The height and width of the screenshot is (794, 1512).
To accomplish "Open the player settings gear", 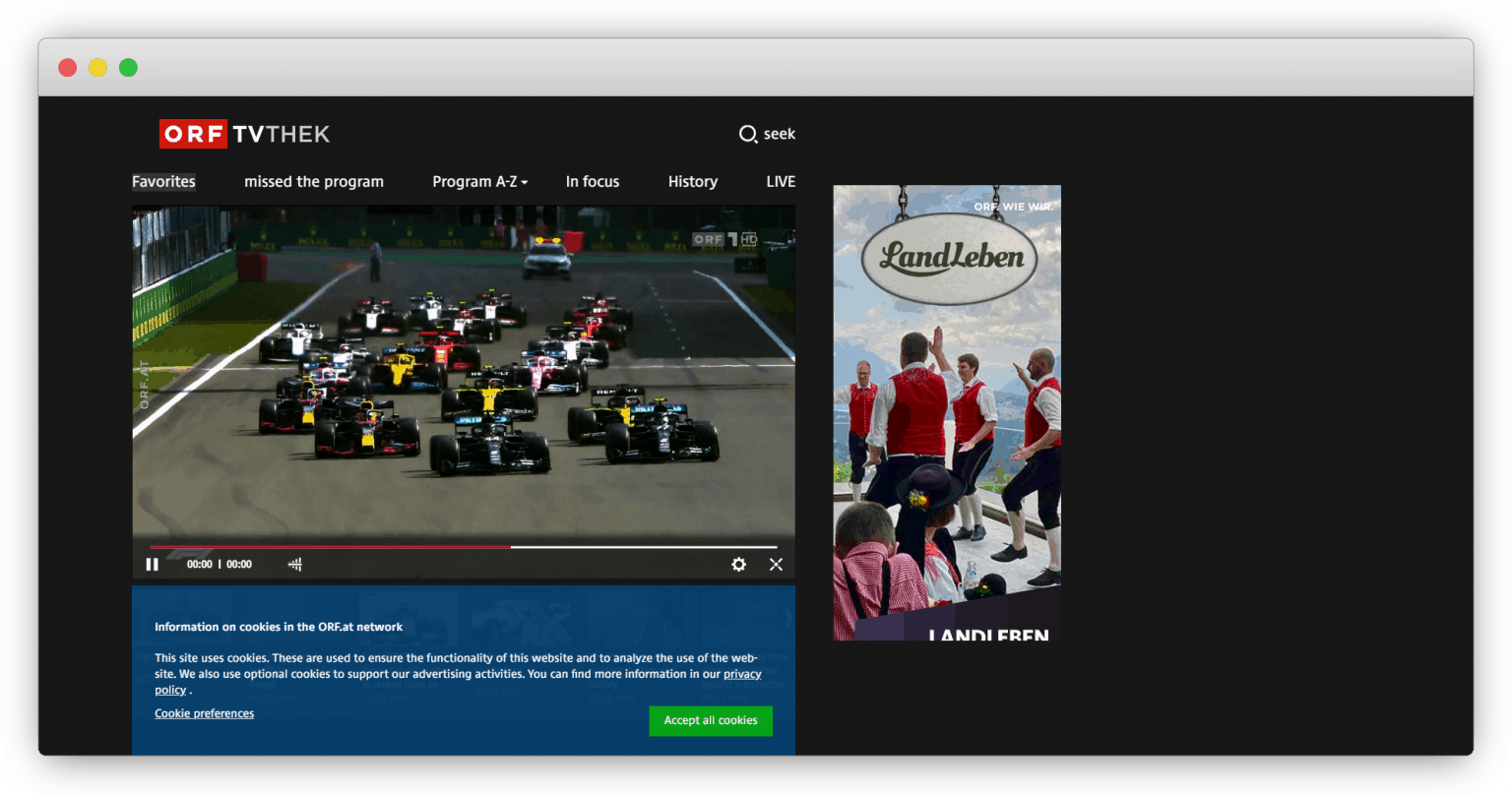I will (738, 564).
